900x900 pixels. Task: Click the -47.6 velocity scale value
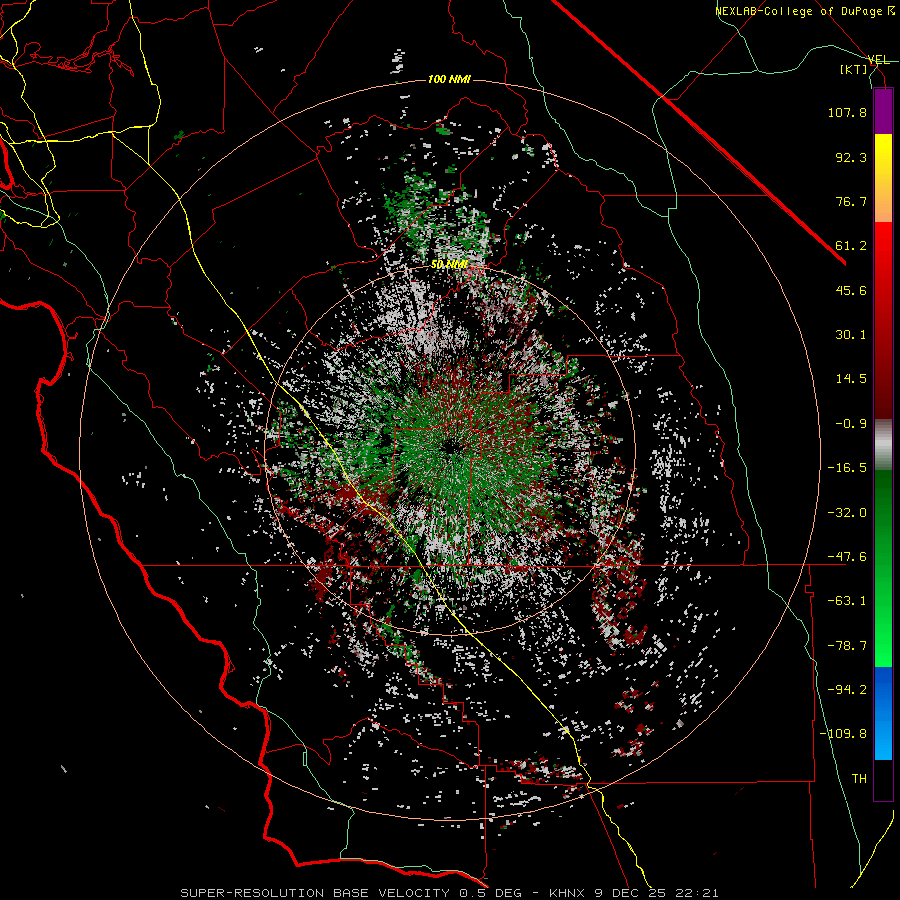tap(847, 557)
